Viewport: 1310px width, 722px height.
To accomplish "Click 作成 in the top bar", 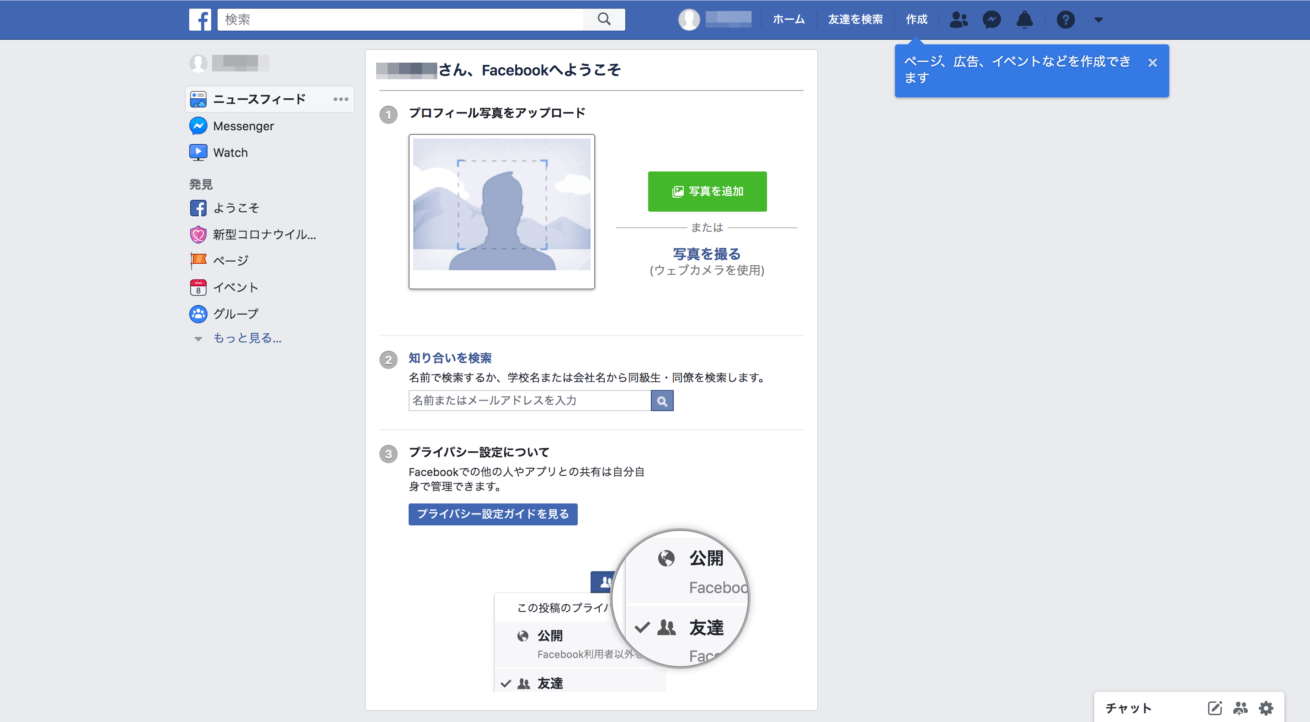I will (916, 19).
